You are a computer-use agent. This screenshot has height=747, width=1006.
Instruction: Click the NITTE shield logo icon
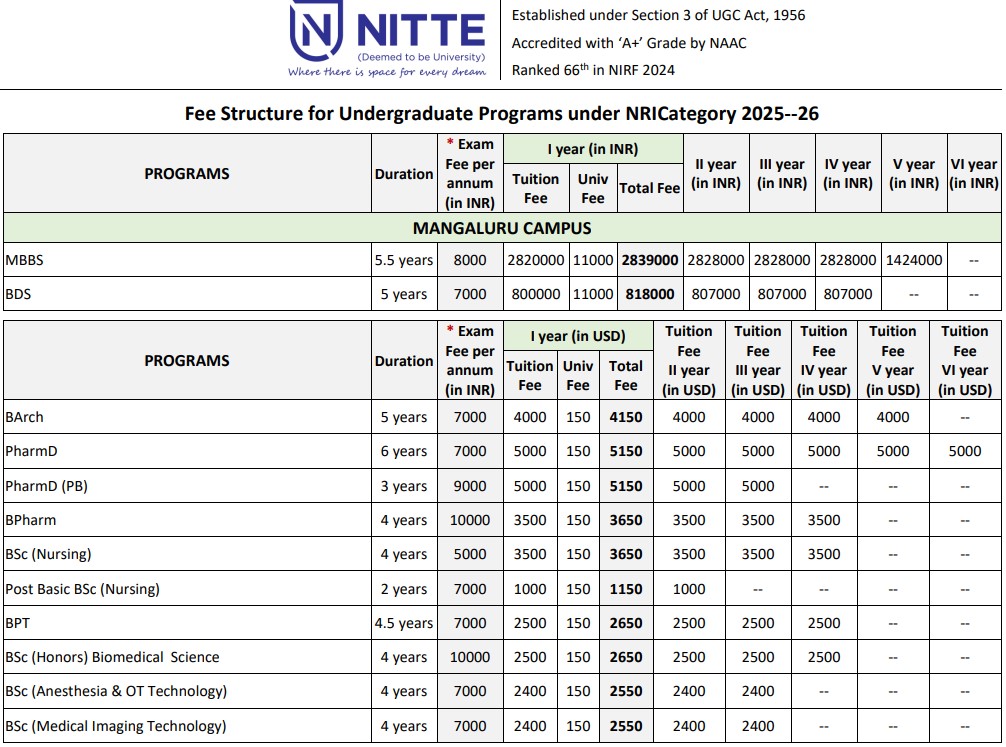coord(314,29)
